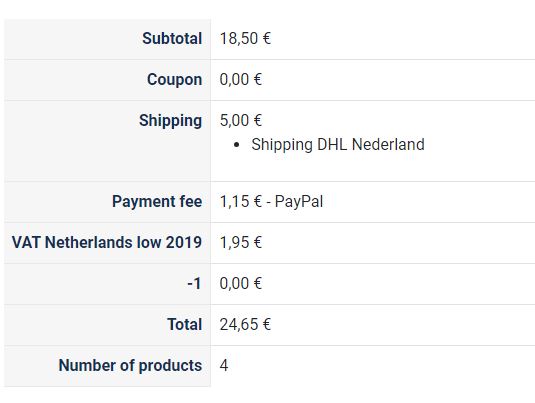The image size is (535, 403).
Task: Select the 0,00 € coupon amount
Action: pyautogui.click(x=241, y=80)
